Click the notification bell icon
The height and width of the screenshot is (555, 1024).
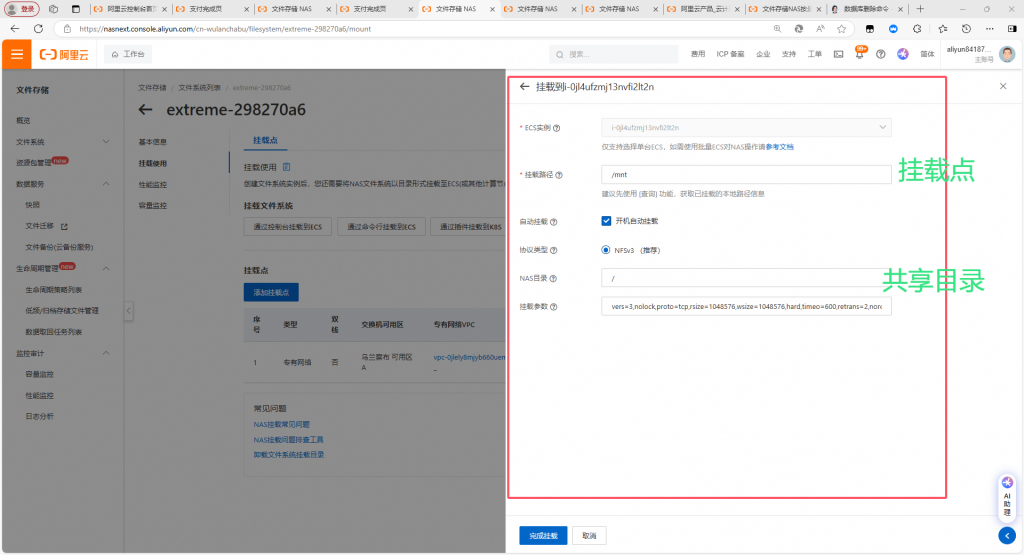pos(859,54)
